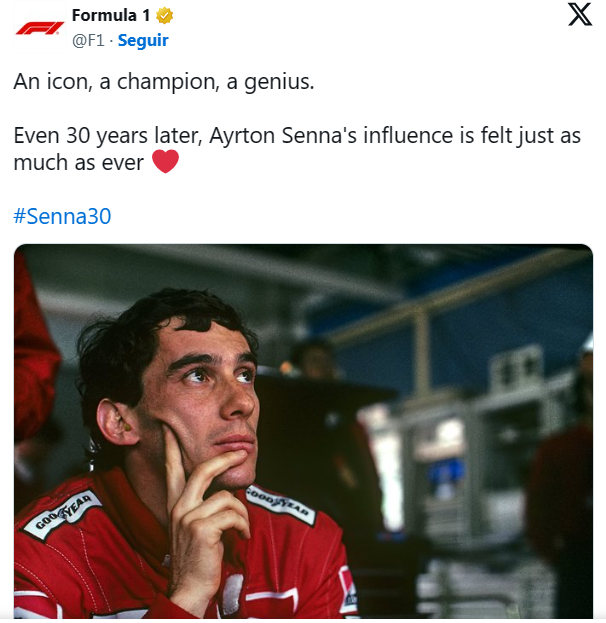Open the #Senna30 hashtag
The height and width of the screenshot is (623, 606).
click(62, 216)
